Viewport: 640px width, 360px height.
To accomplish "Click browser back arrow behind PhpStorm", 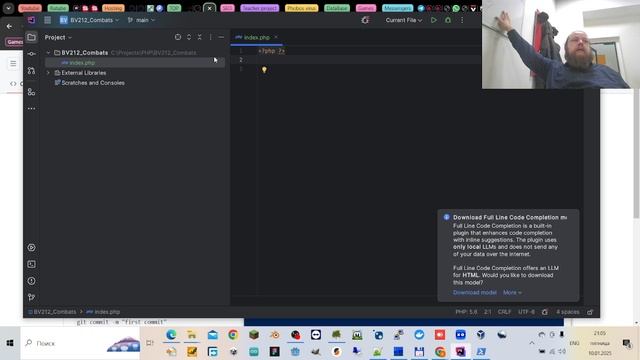I will [x=9, y=26].
